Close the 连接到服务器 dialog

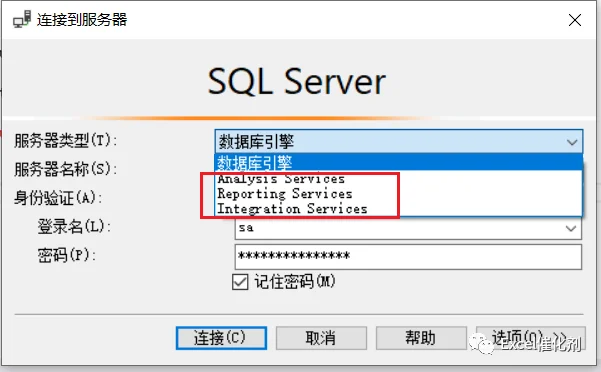(x=575, y=20)
